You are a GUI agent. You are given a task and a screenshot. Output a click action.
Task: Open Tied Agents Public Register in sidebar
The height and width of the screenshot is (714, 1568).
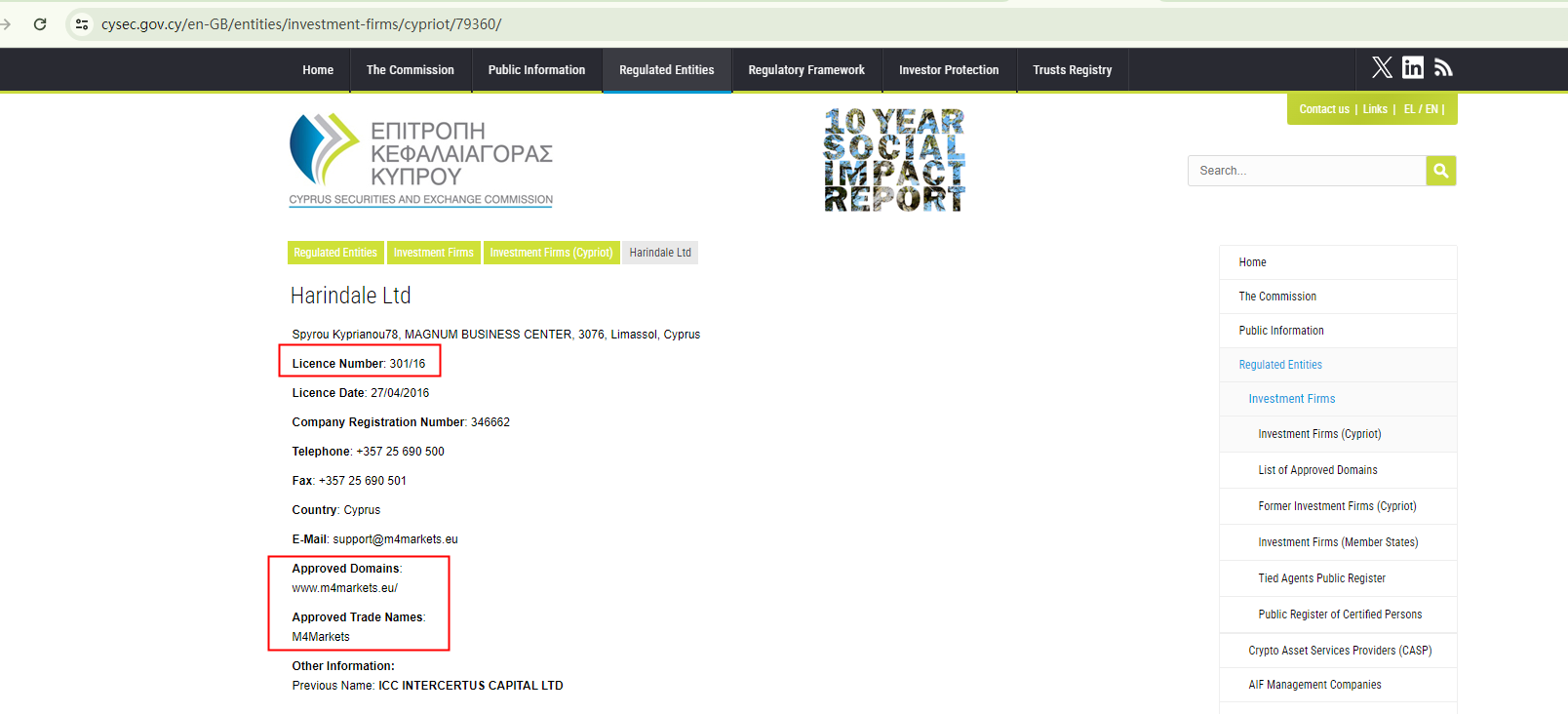(1338, 578)
